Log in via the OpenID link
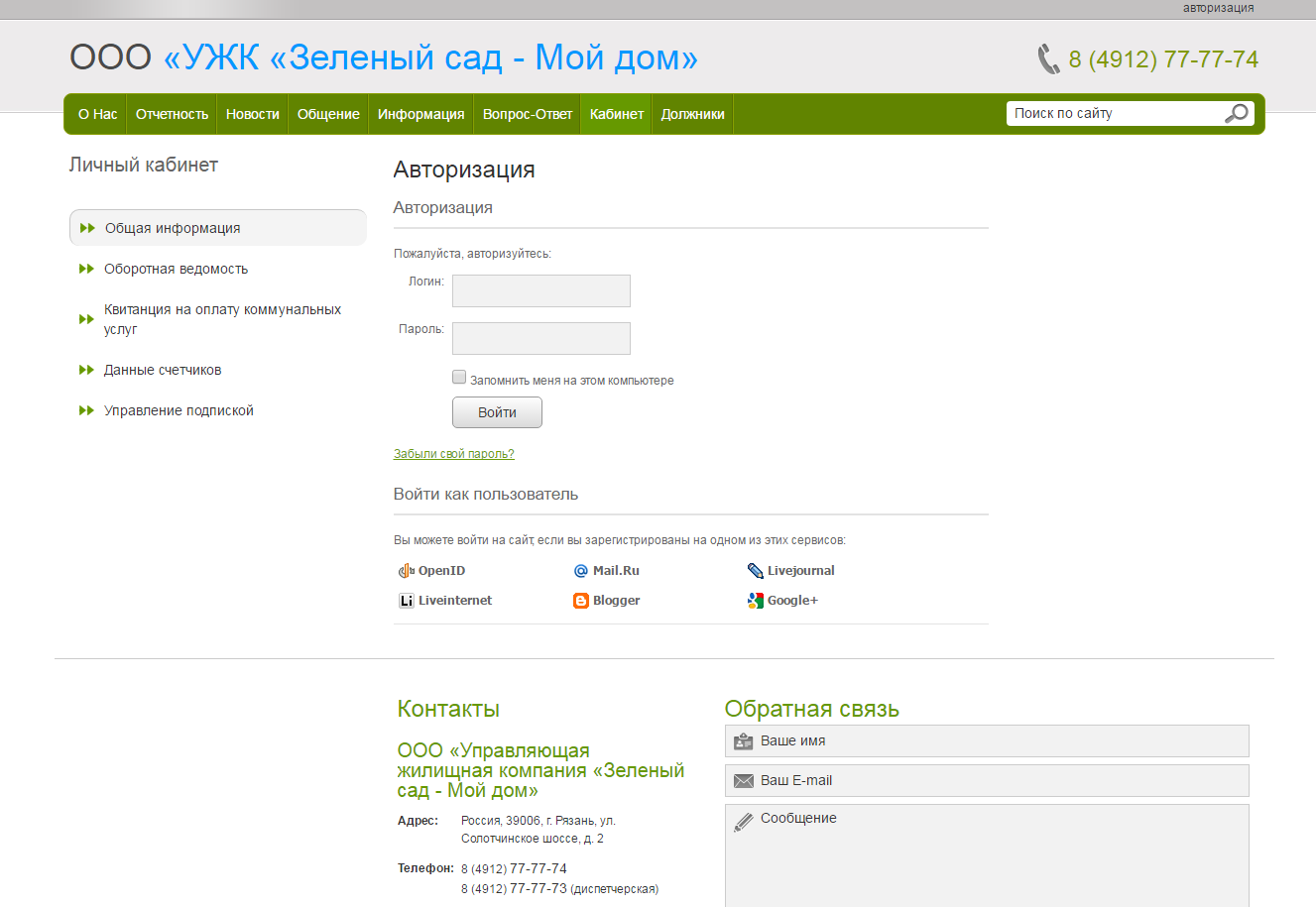Screen dimensions: 1316x907 441,571
